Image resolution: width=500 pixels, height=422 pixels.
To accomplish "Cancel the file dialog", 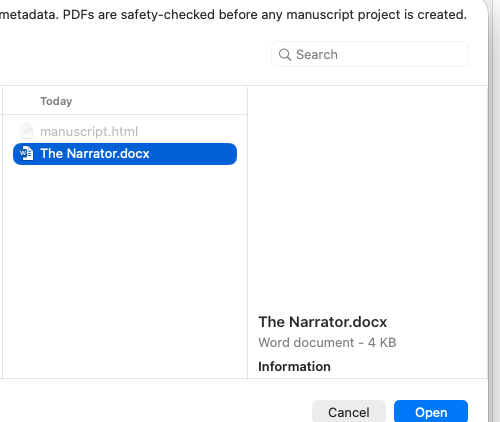I will (349, 412).
